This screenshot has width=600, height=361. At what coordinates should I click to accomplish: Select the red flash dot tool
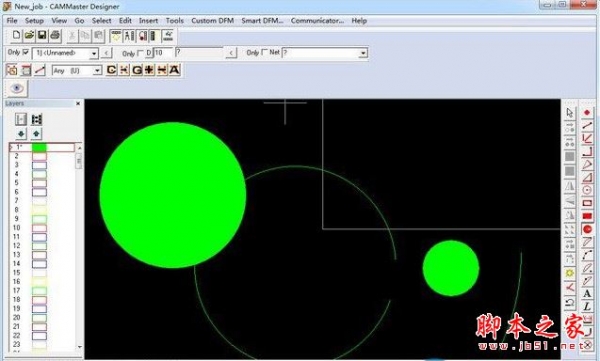click(x=587, y=113)
